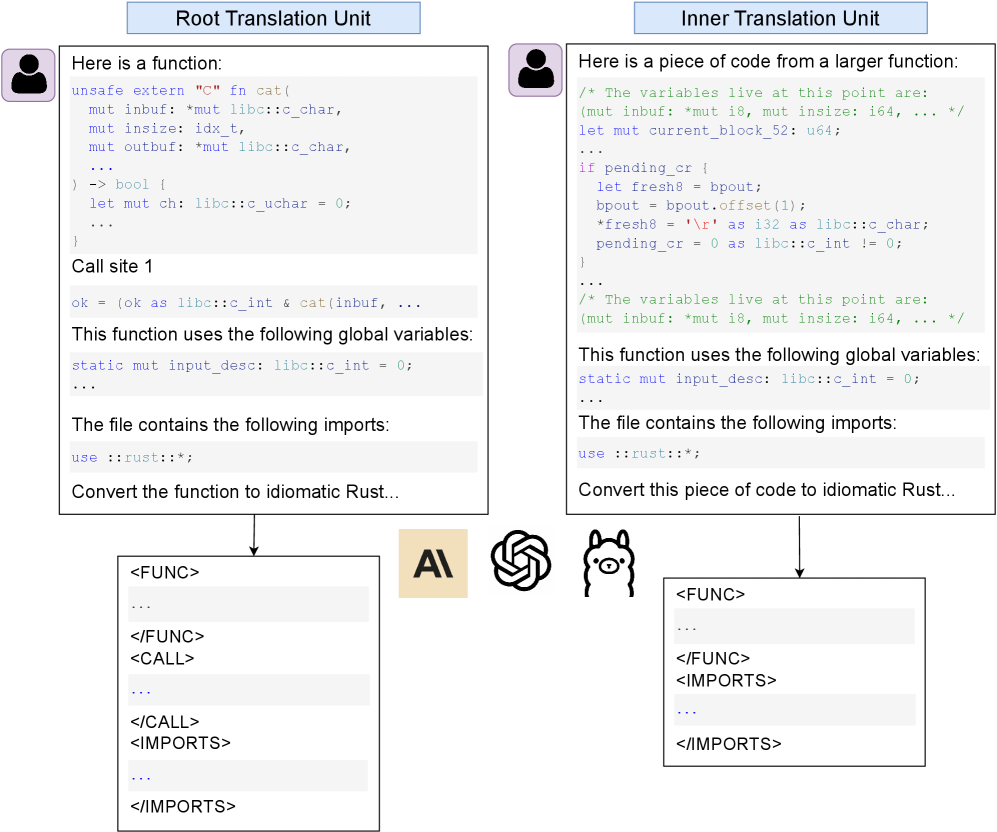Click the </CALL> closing tag

165,721
